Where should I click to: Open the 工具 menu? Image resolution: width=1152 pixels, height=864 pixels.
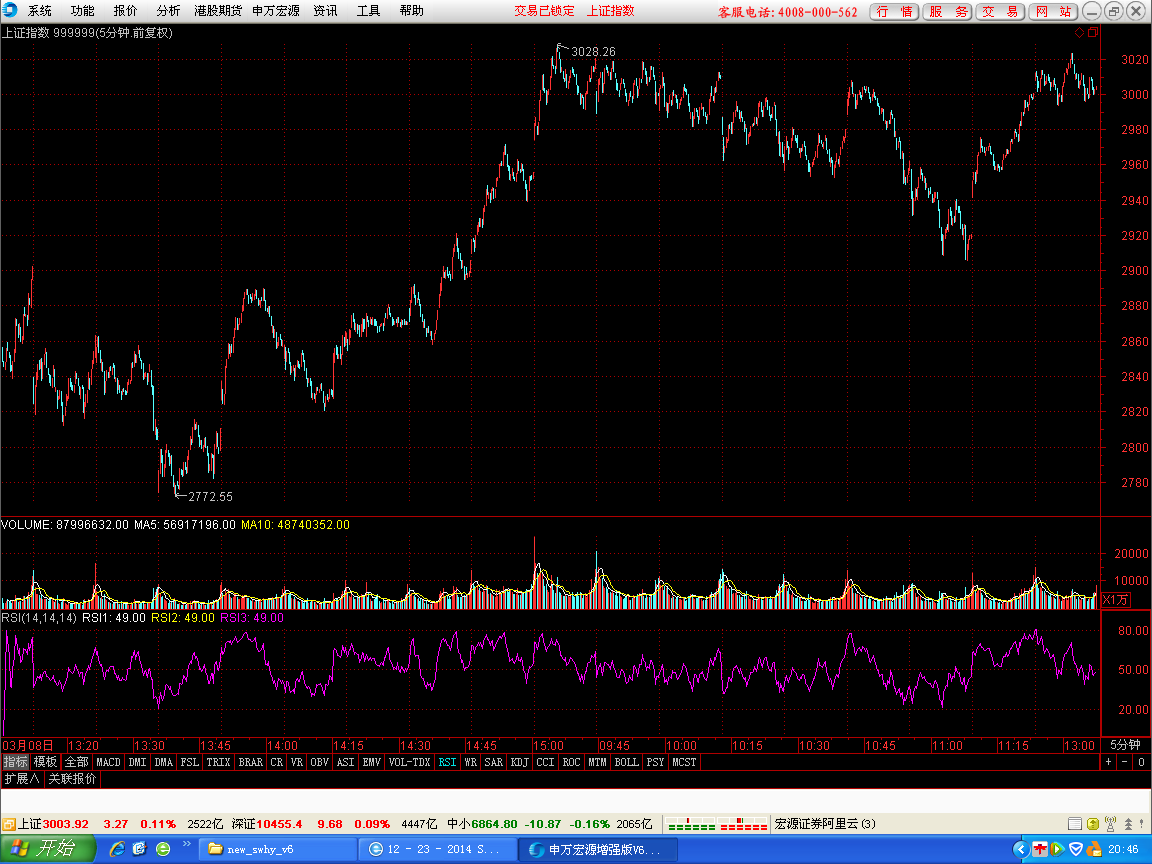[x=369, y=11]
